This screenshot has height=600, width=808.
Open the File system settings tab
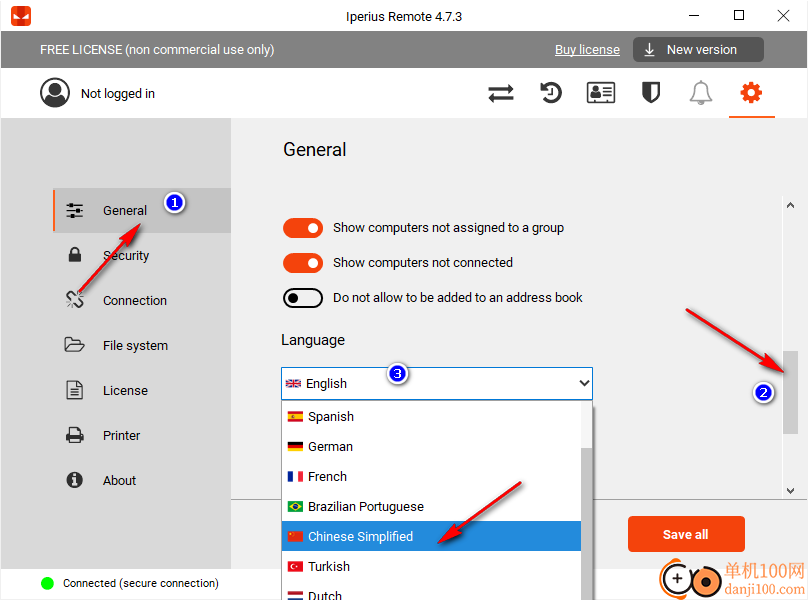coord(142,345)
